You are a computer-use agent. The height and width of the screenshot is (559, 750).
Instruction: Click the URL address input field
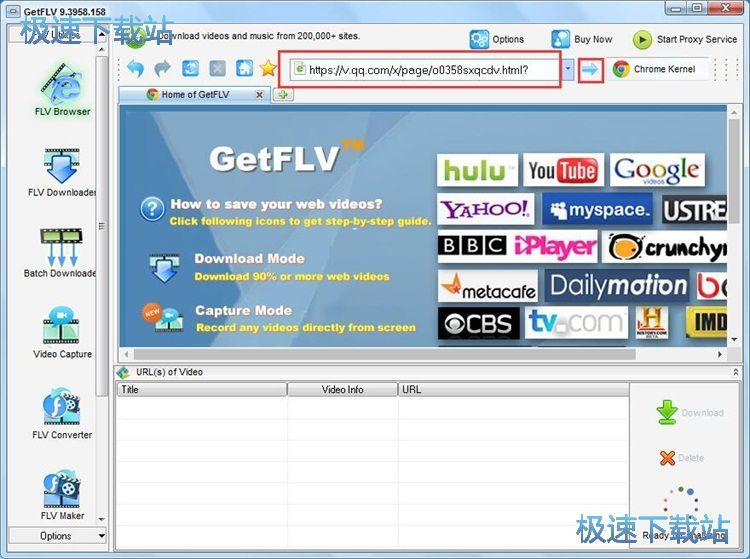click(423, 70)
